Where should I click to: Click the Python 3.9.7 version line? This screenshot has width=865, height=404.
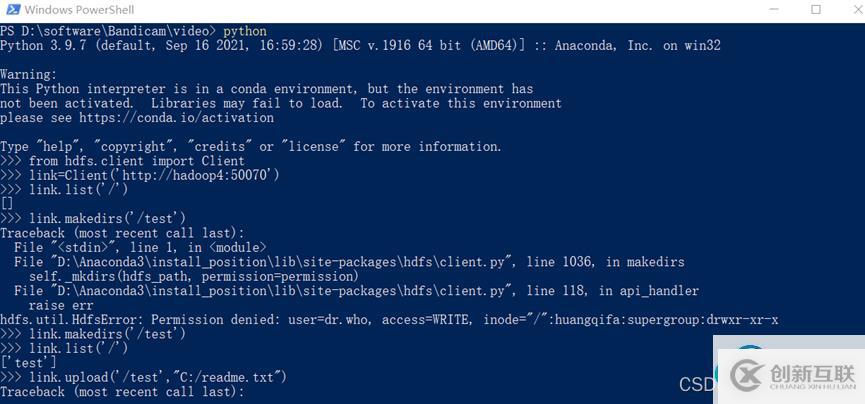[360, 46]
